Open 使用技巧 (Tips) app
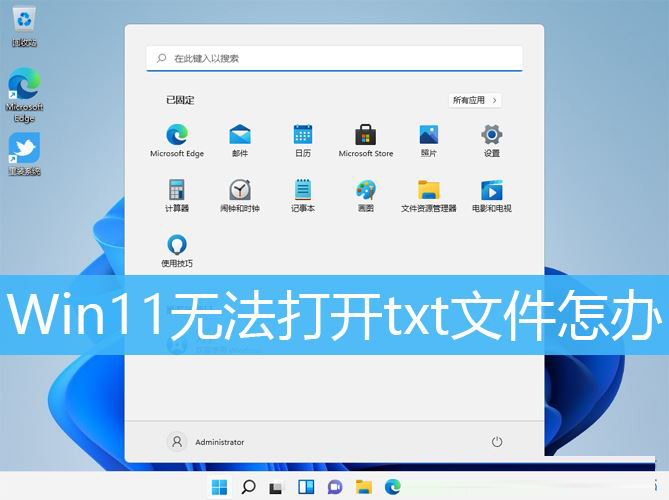Viewport: 669px width, 500px height. click(177, 250)
